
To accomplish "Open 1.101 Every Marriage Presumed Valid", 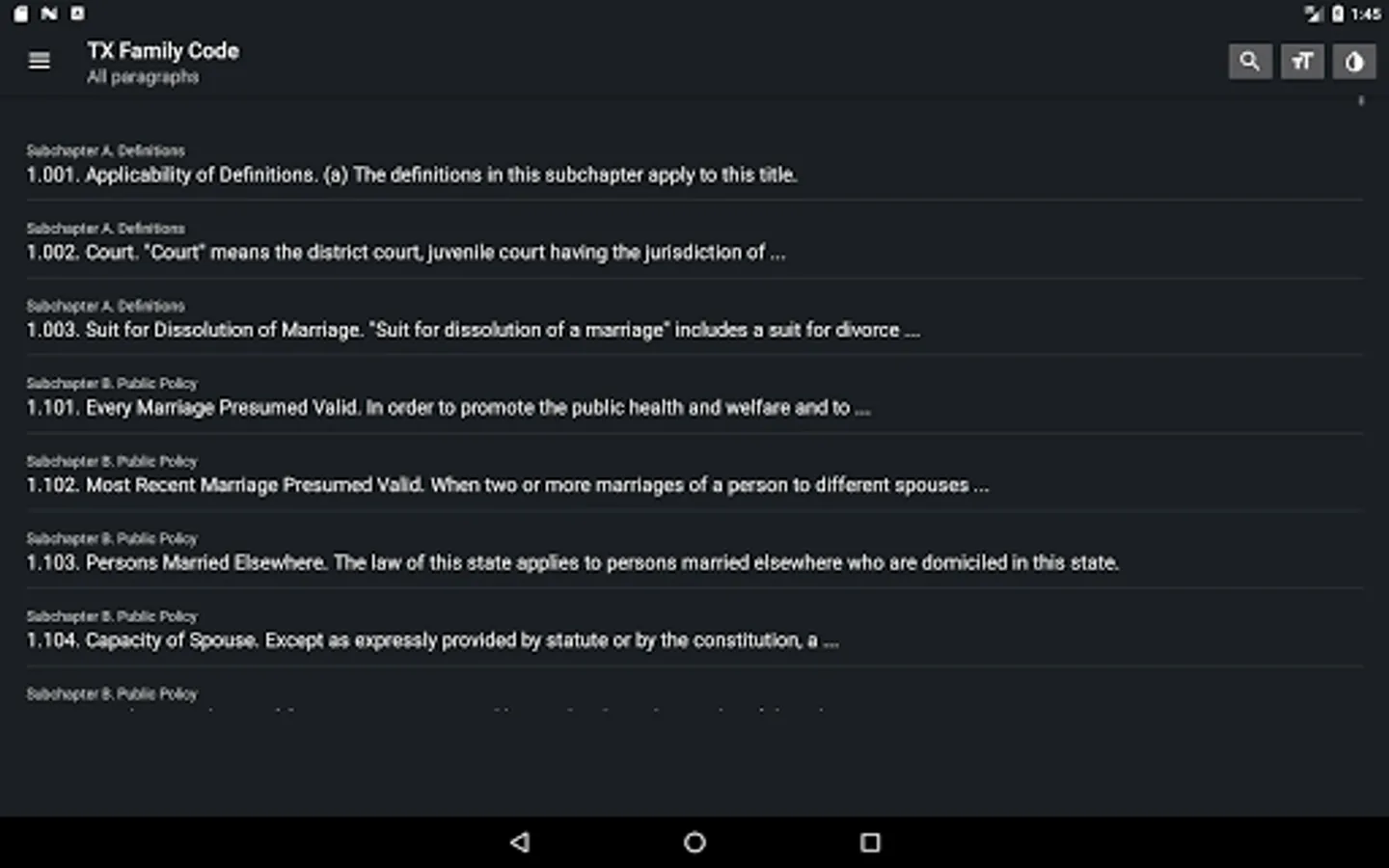I will (694, 396).
